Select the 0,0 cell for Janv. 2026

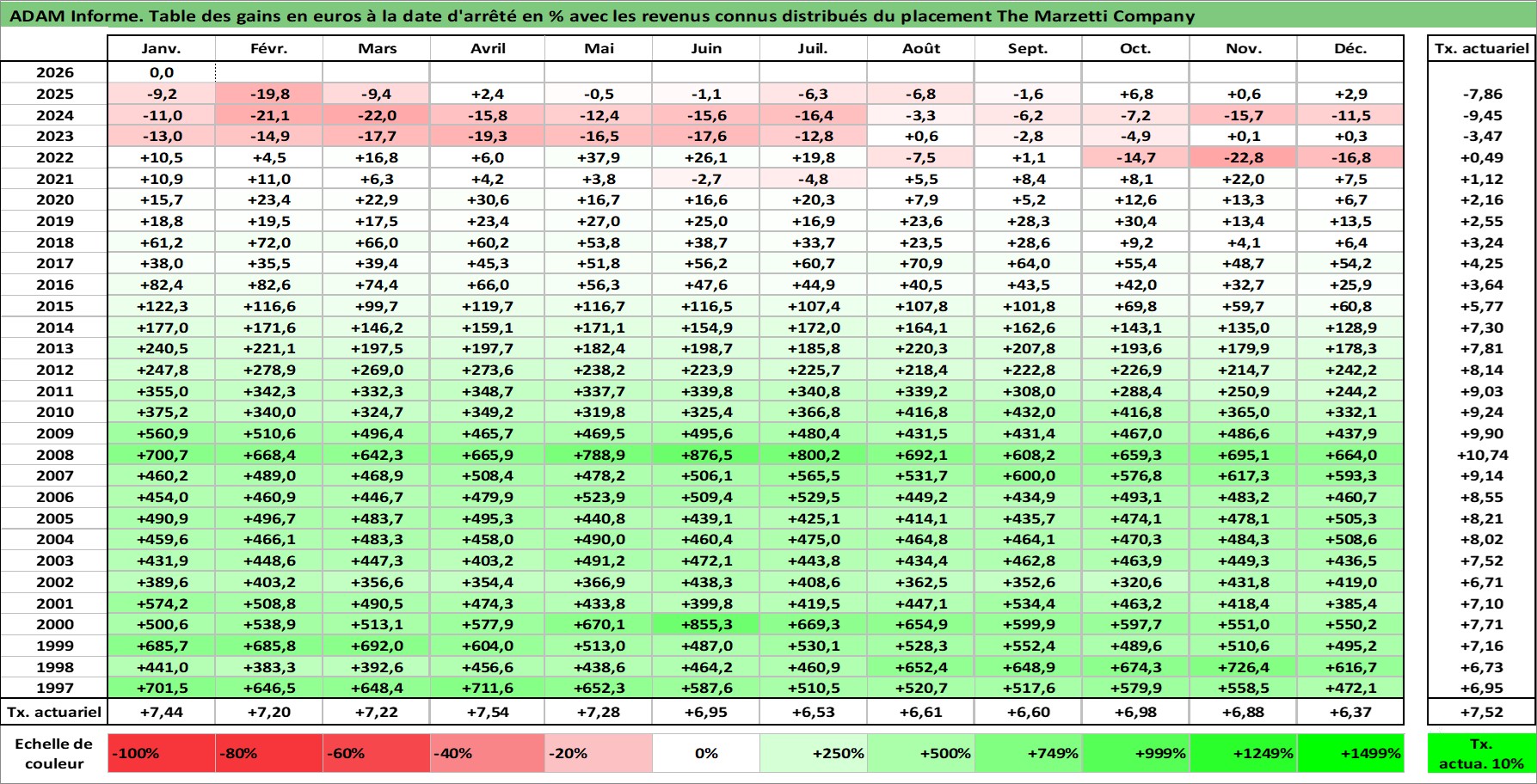162,73
